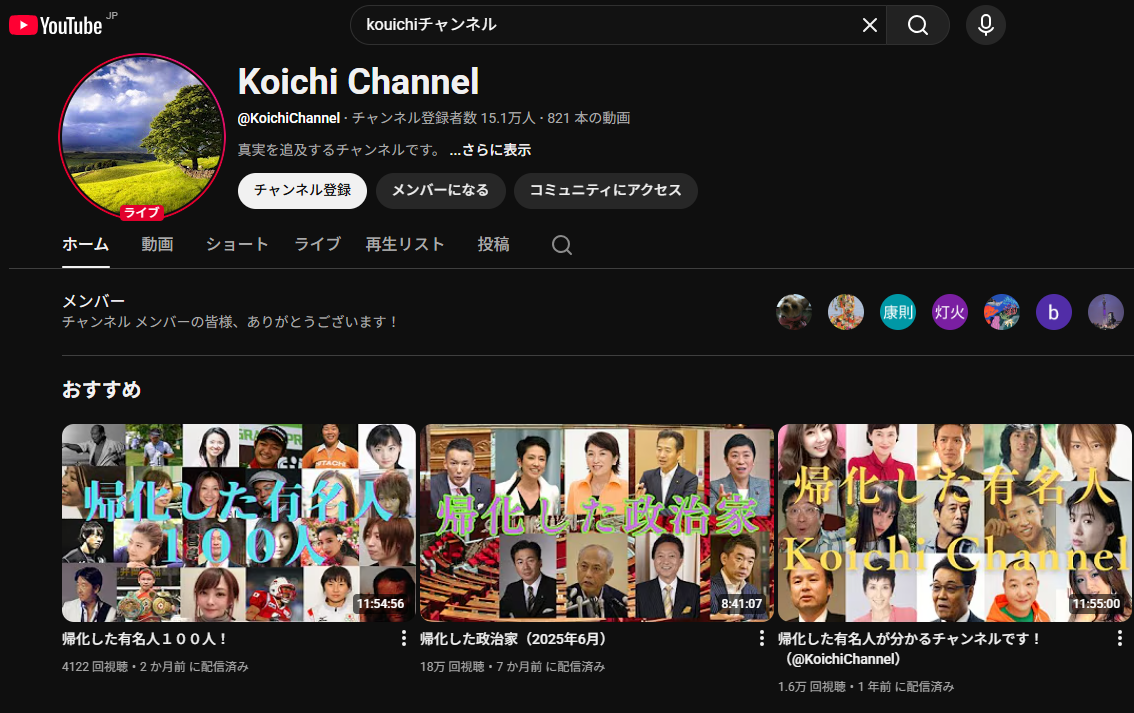
Task: Clear the search box with X icon
Action: (x=869, y=25)
